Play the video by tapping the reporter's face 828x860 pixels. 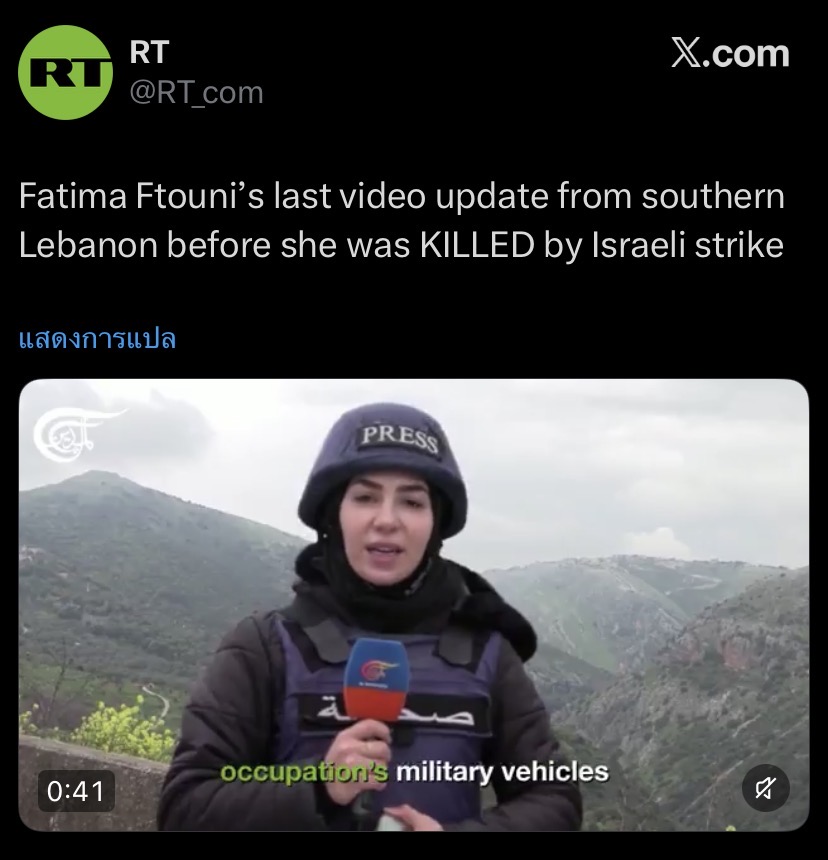click(385, 527)
